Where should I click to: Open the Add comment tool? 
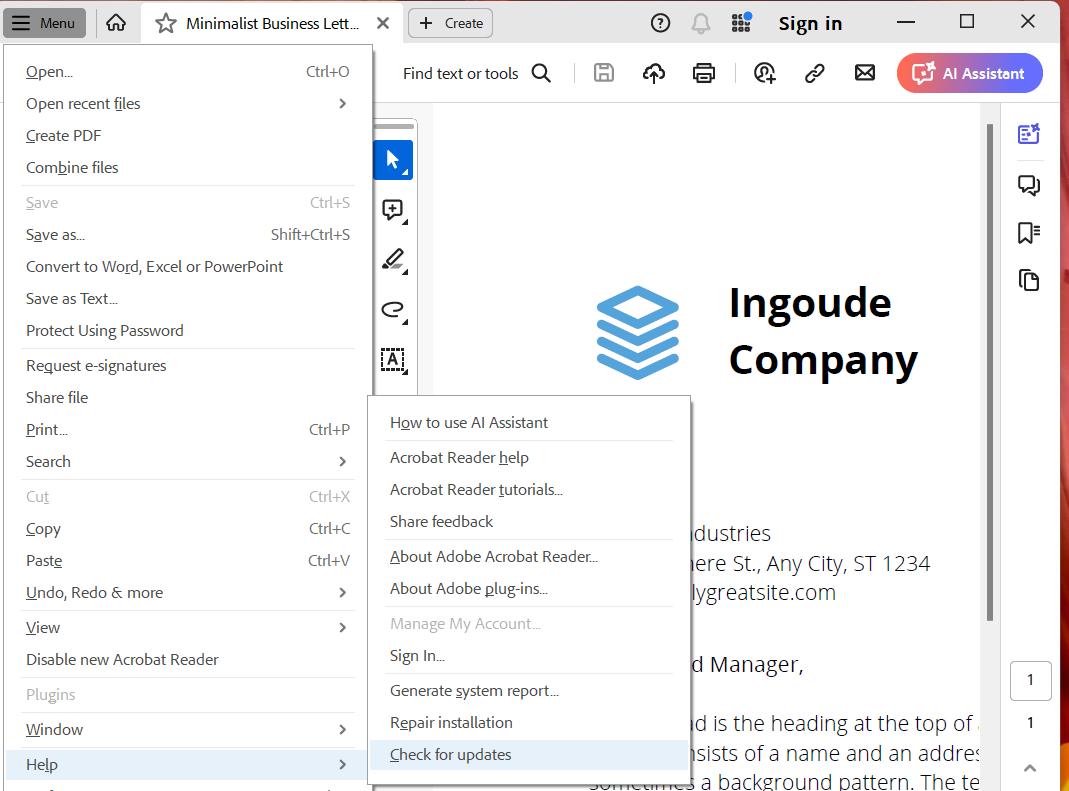[393, 211]
